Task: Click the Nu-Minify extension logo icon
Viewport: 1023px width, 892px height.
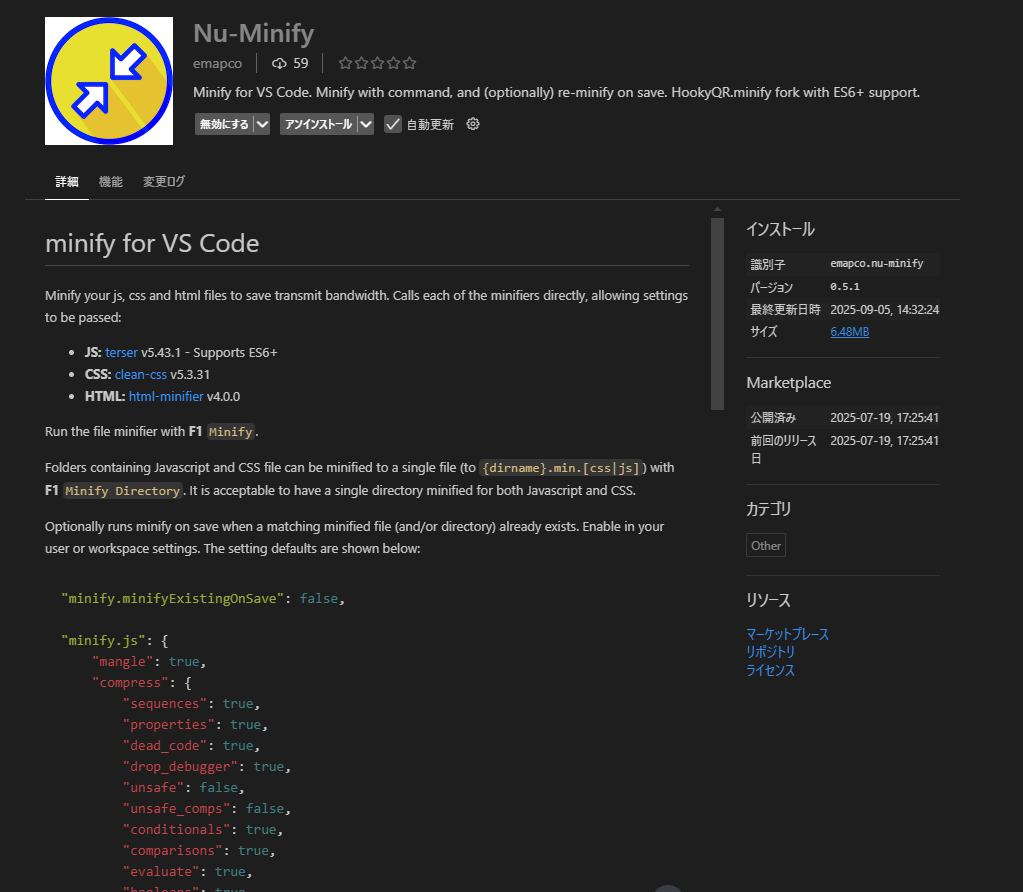Action: (109, 81)
